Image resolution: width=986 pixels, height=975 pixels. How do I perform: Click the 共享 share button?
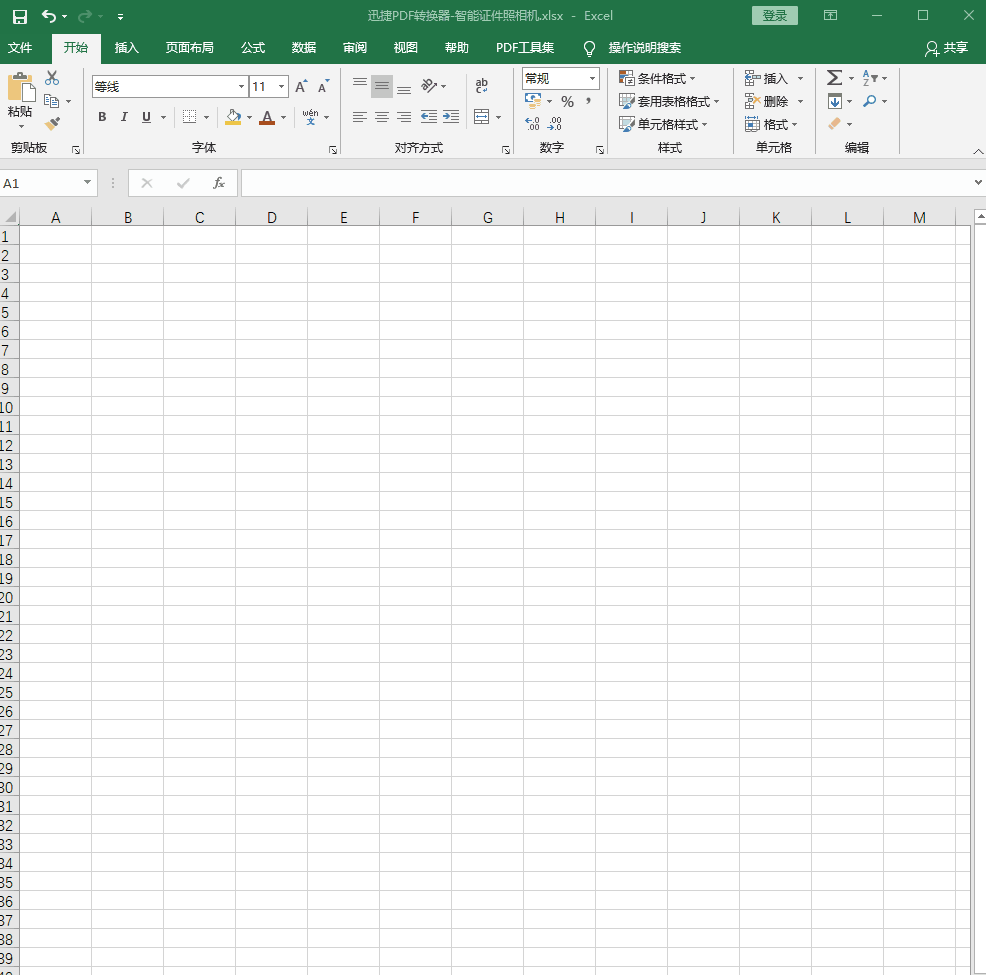pyautogui.click(x=946, y=48)
